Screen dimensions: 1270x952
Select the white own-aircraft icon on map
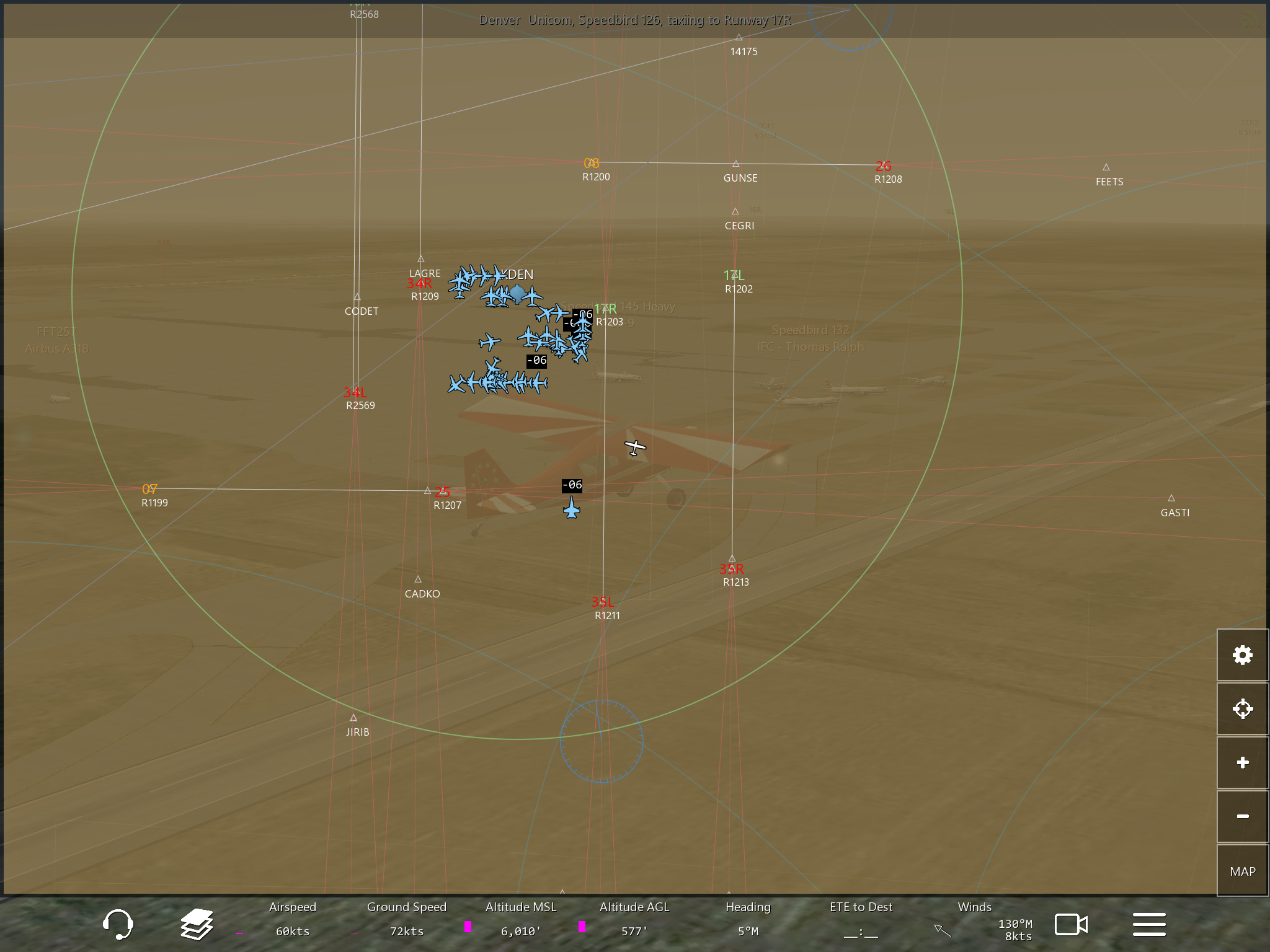[634, 447]
